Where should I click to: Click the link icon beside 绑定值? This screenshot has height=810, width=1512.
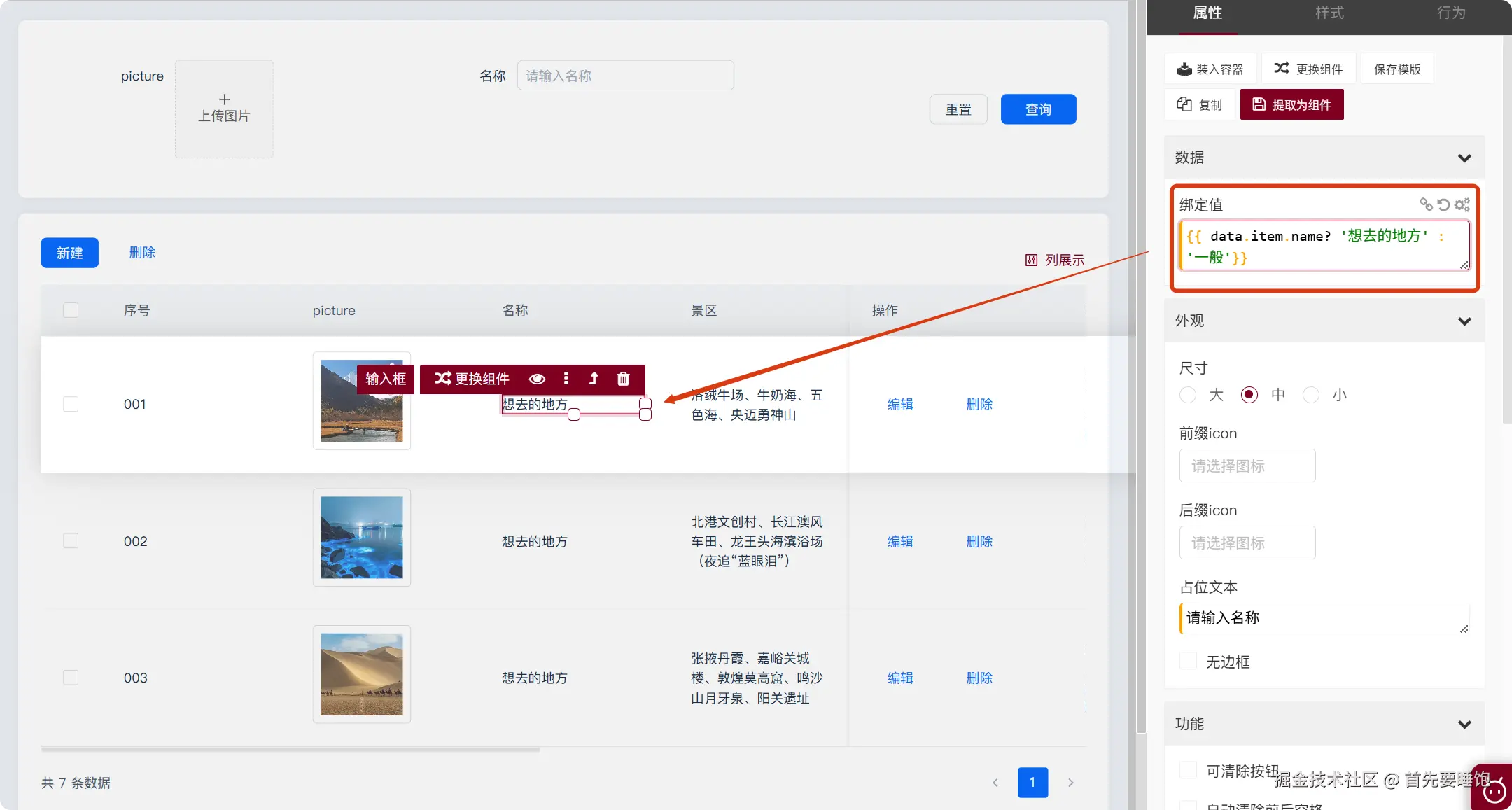[1425, 204]
